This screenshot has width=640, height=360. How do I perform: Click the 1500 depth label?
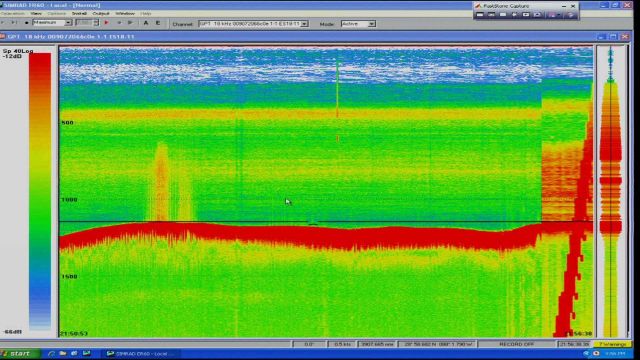(x=69, y=277)
